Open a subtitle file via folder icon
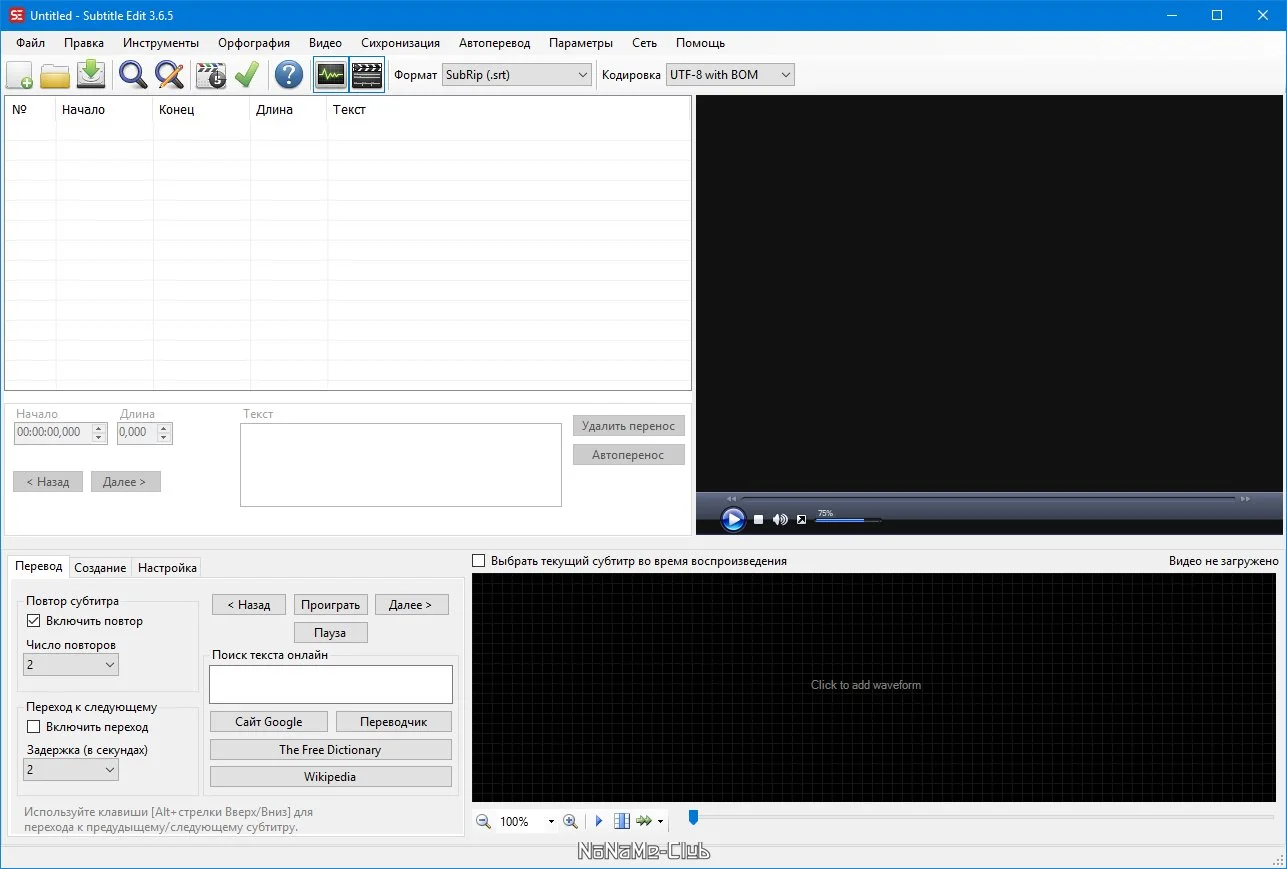Screen dimensions: 1287x869 (55, 75)
